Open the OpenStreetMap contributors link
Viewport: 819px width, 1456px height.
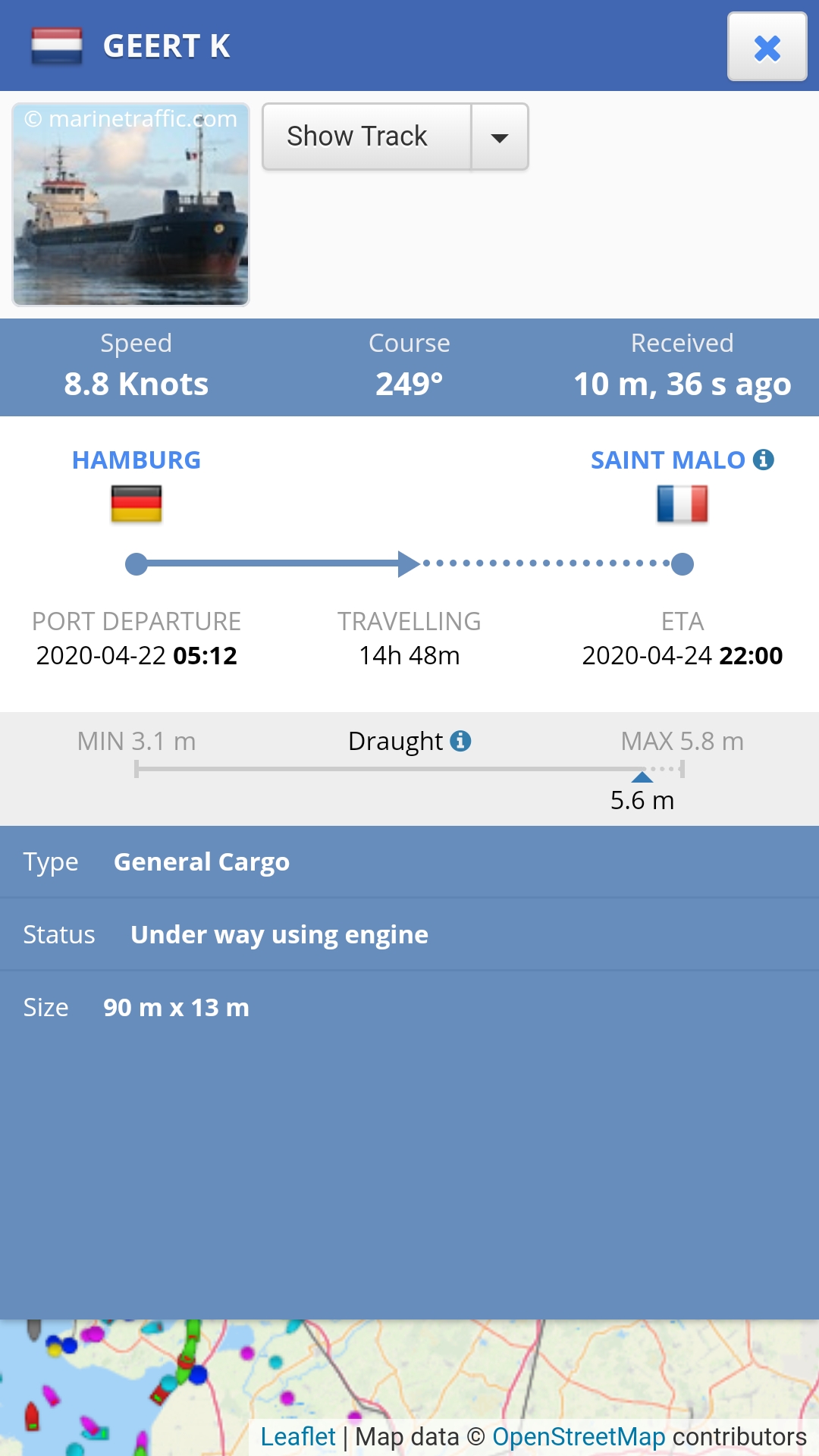click(x=579, y=1437)
